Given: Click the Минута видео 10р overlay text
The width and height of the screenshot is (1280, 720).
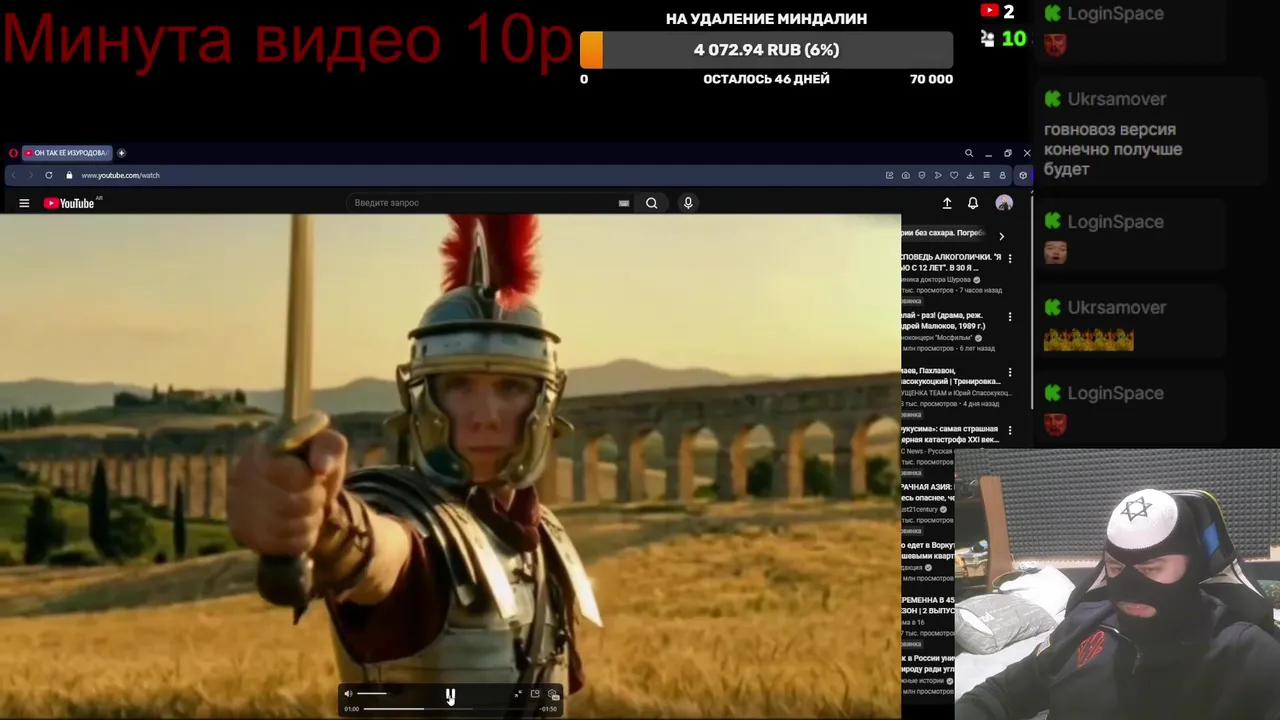Looking at the screenshot, I should pyautogui.click(x=288, y=40).
